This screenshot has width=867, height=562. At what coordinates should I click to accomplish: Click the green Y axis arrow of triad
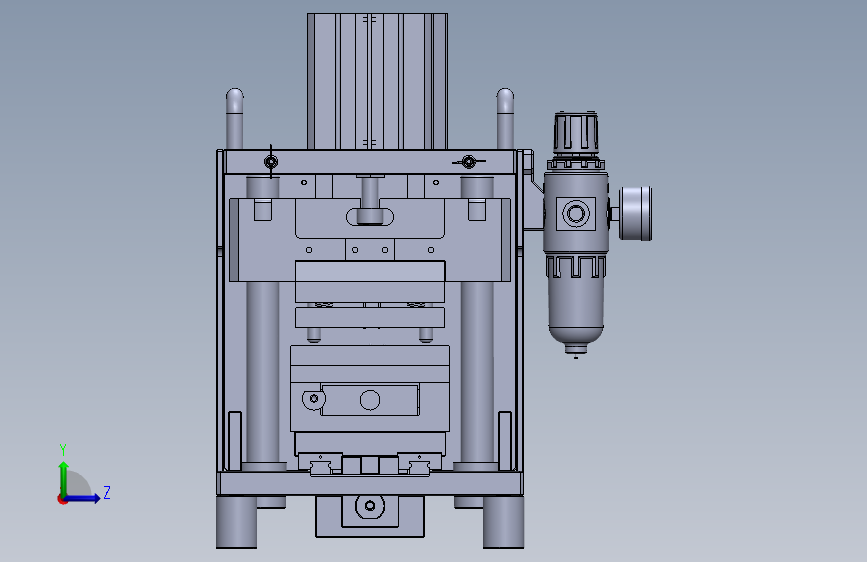64,478
